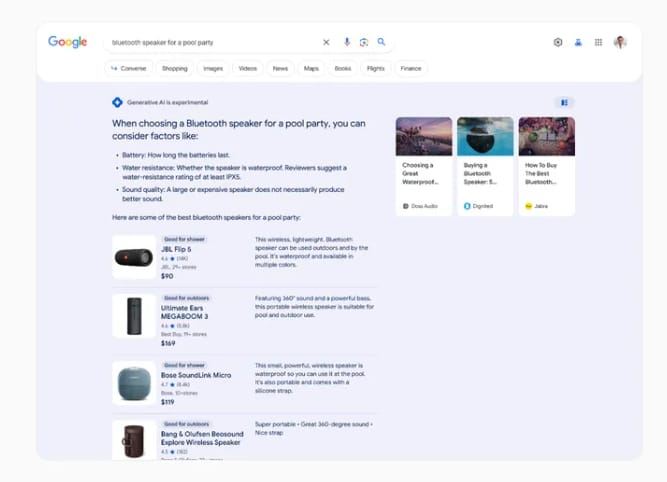Toggle the AI sources layout view button
The image size is (667, 482).
click(x=564, y=103)
